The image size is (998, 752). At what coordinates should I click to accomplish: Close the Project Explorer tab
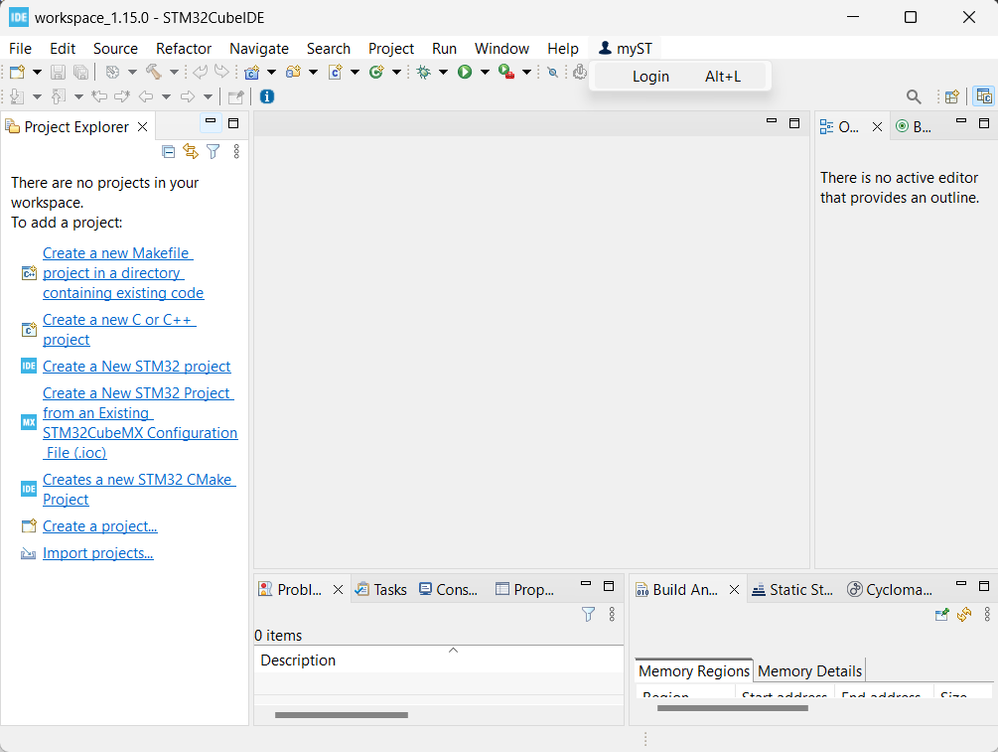(143, 127)
